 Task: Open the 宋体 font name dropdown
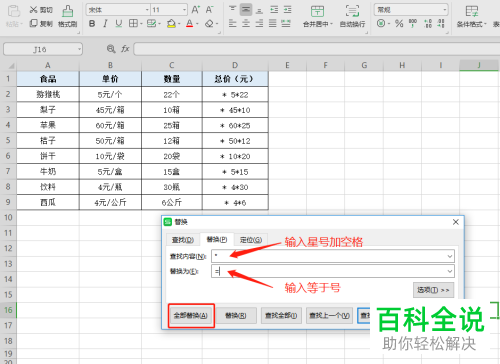click(147, 10)
